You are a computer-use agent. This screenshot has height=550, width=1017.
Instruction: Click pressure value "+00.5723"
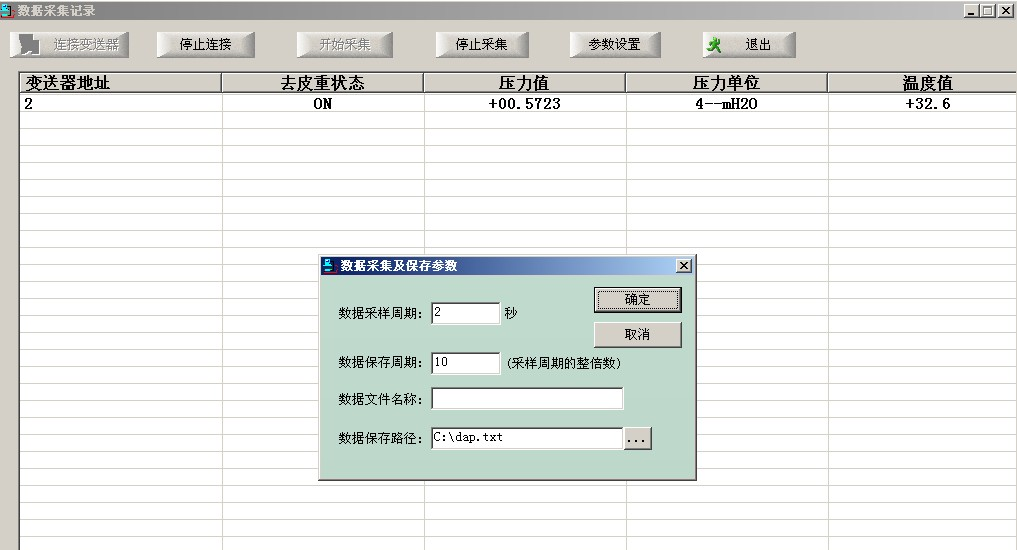[524, 104]
